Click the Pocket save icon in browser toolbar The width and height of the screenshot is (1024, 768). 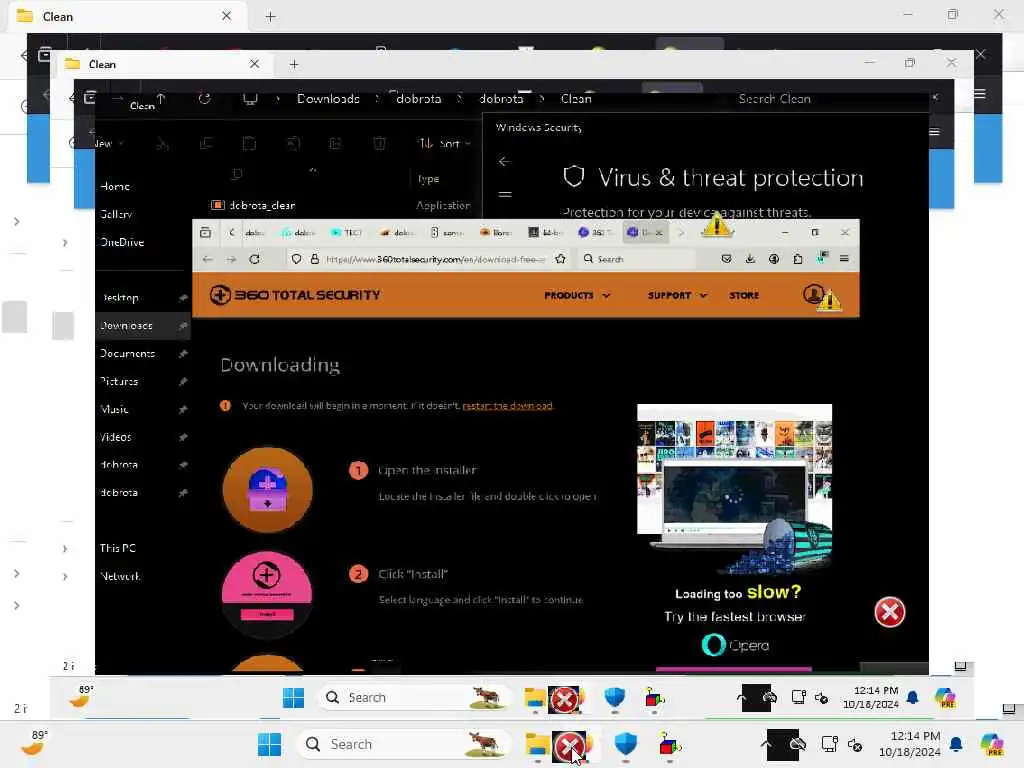(726, 259)
